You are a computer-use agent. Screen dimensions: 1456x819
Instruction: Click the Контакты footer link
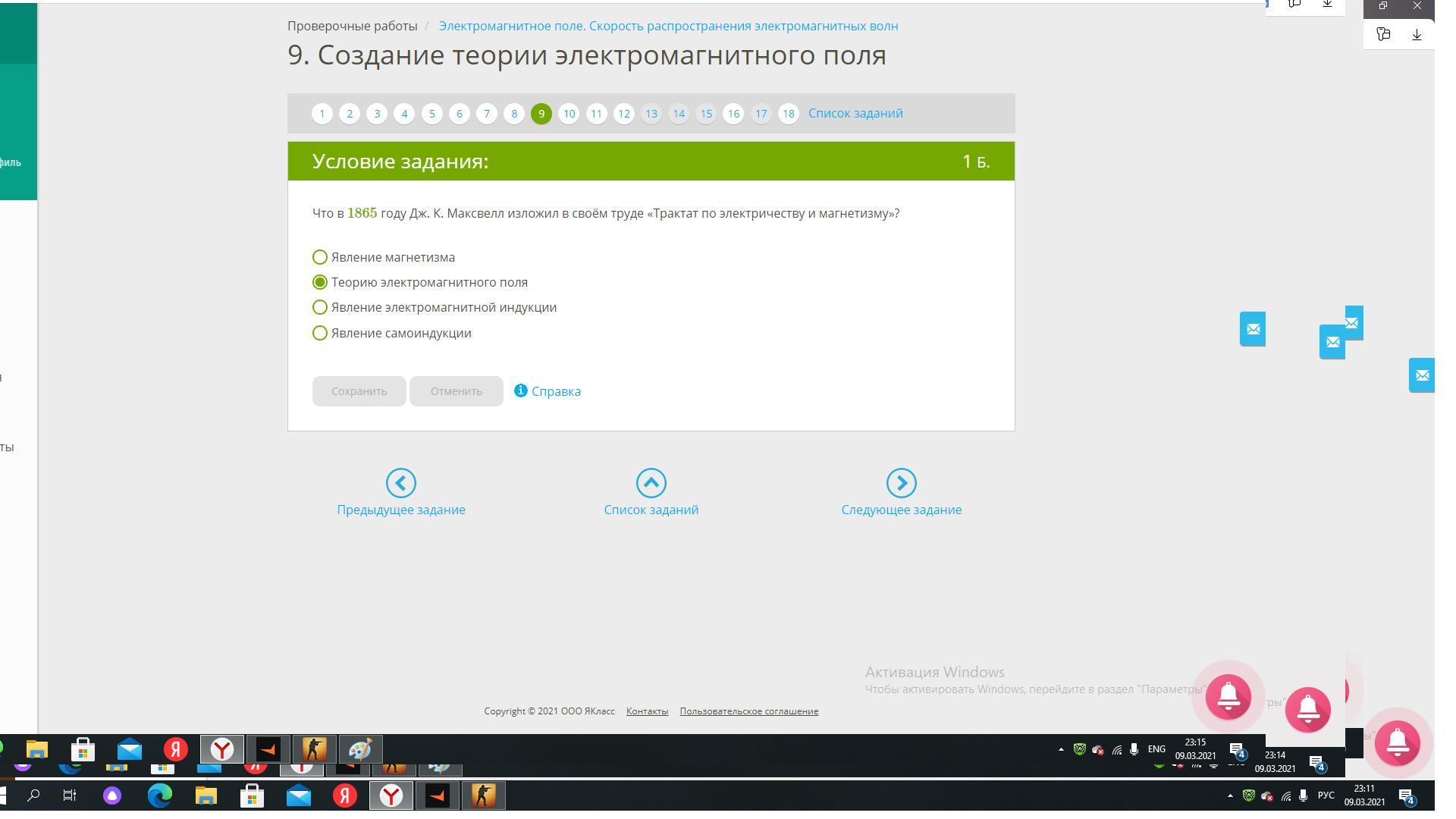point(647,711)
